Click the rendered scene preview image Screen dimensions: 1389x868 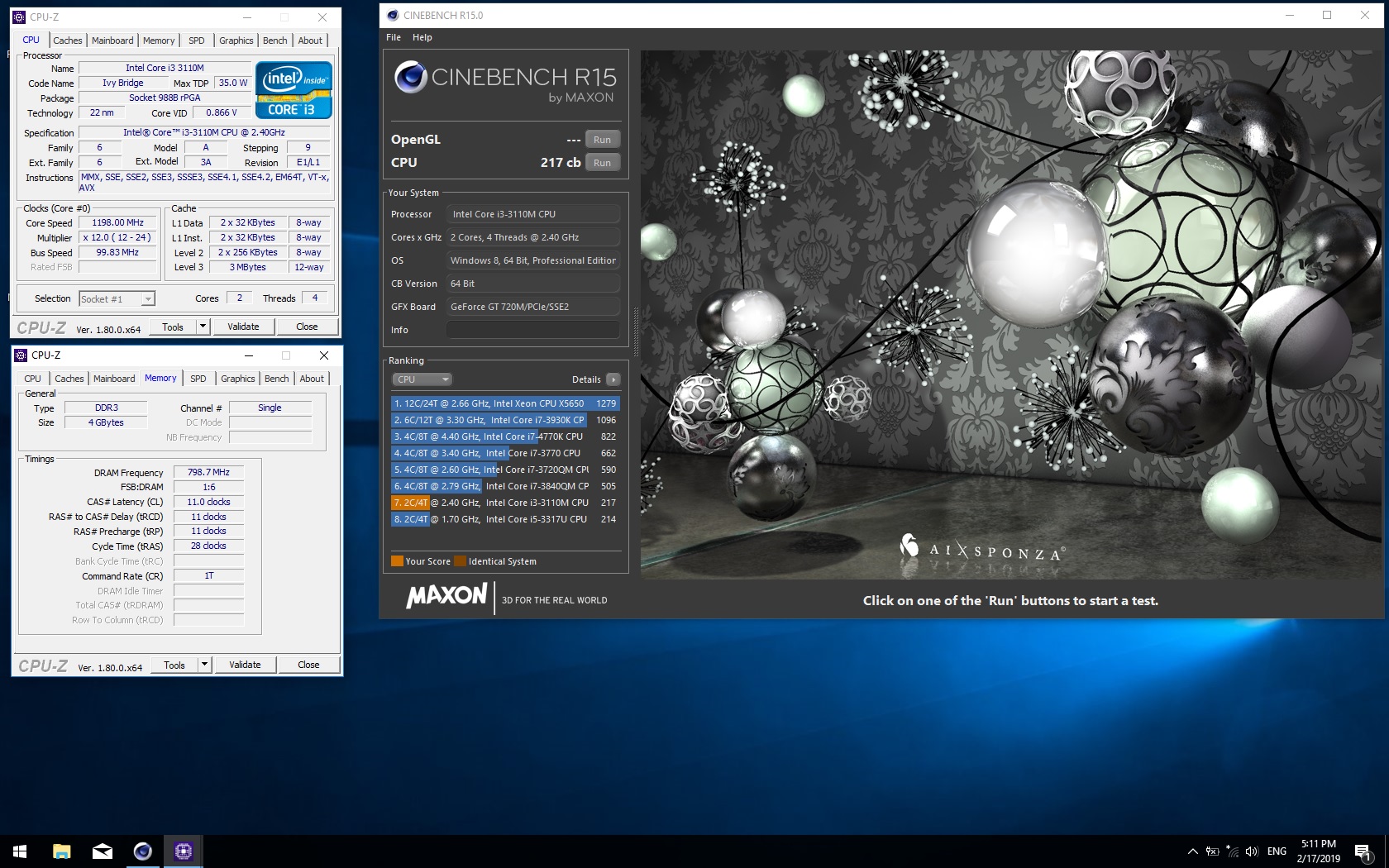pyautogui.click(x=1010, y=314)
